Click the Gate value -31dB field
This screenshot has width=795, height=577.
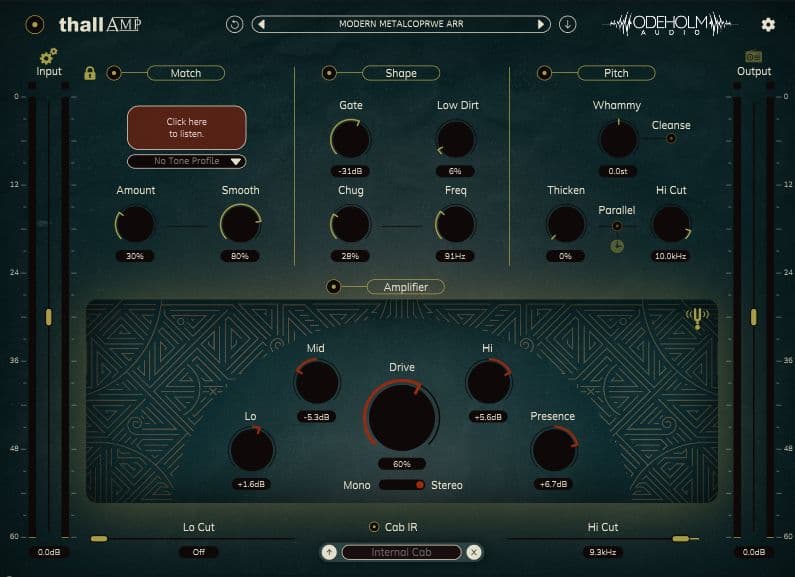point(350,171)
